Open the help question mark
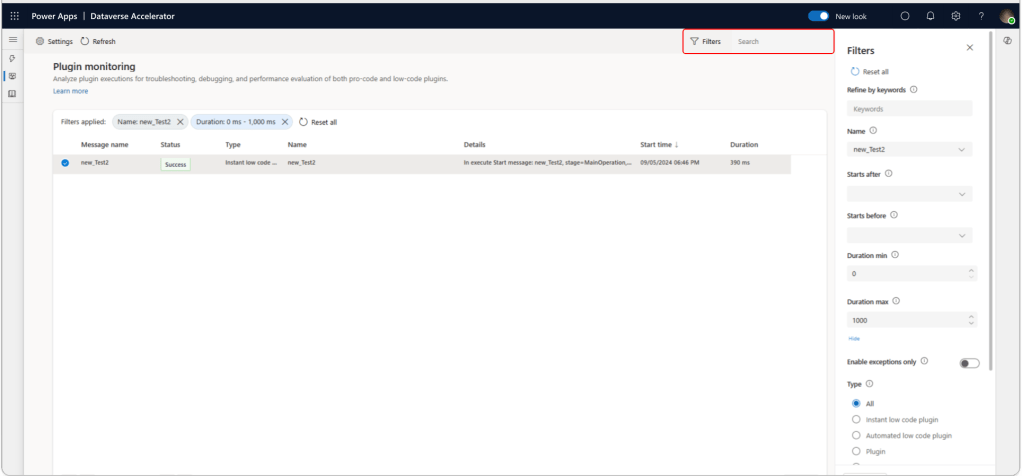The height and width of the screenshot is (476, 1022). coord(981,16)
